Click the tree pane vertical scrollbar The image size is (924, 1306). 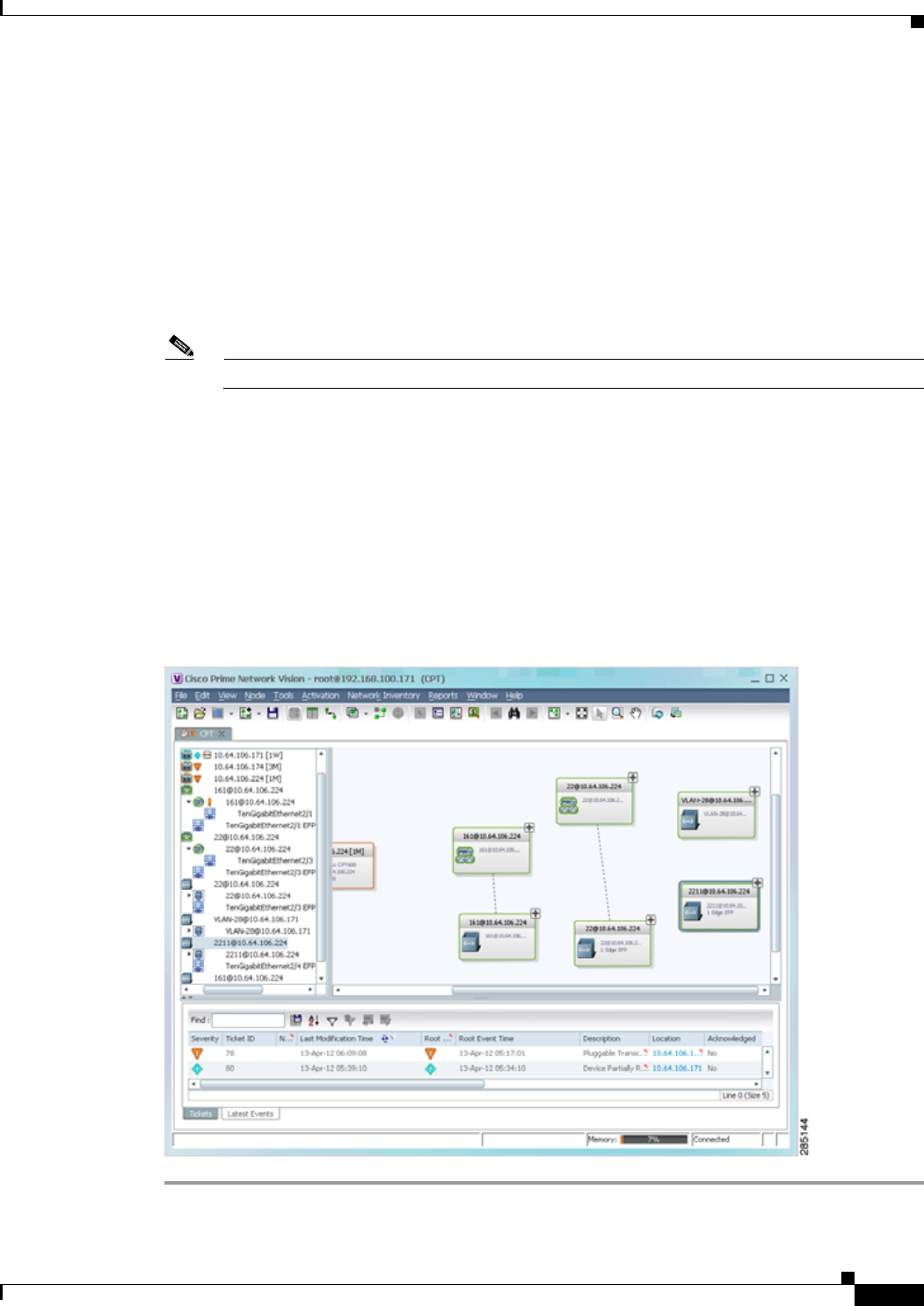click(321, 865)
